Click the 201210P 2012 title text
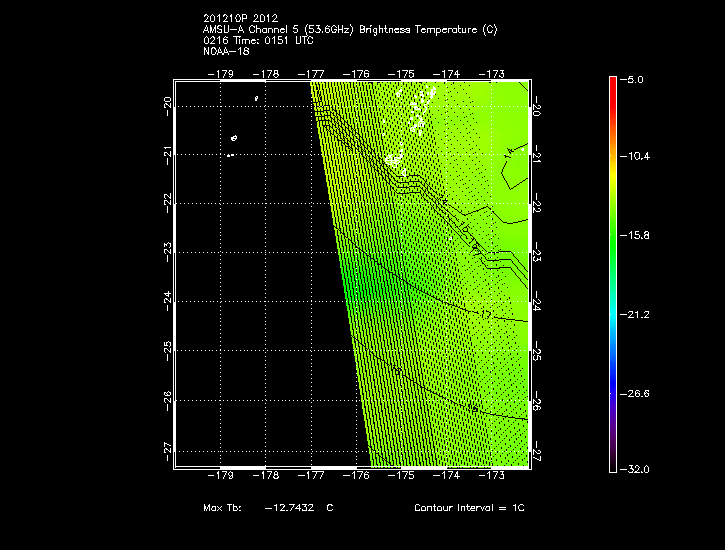Image resolution: width=725 pixels, height=550 pixels. click(240, 17)
